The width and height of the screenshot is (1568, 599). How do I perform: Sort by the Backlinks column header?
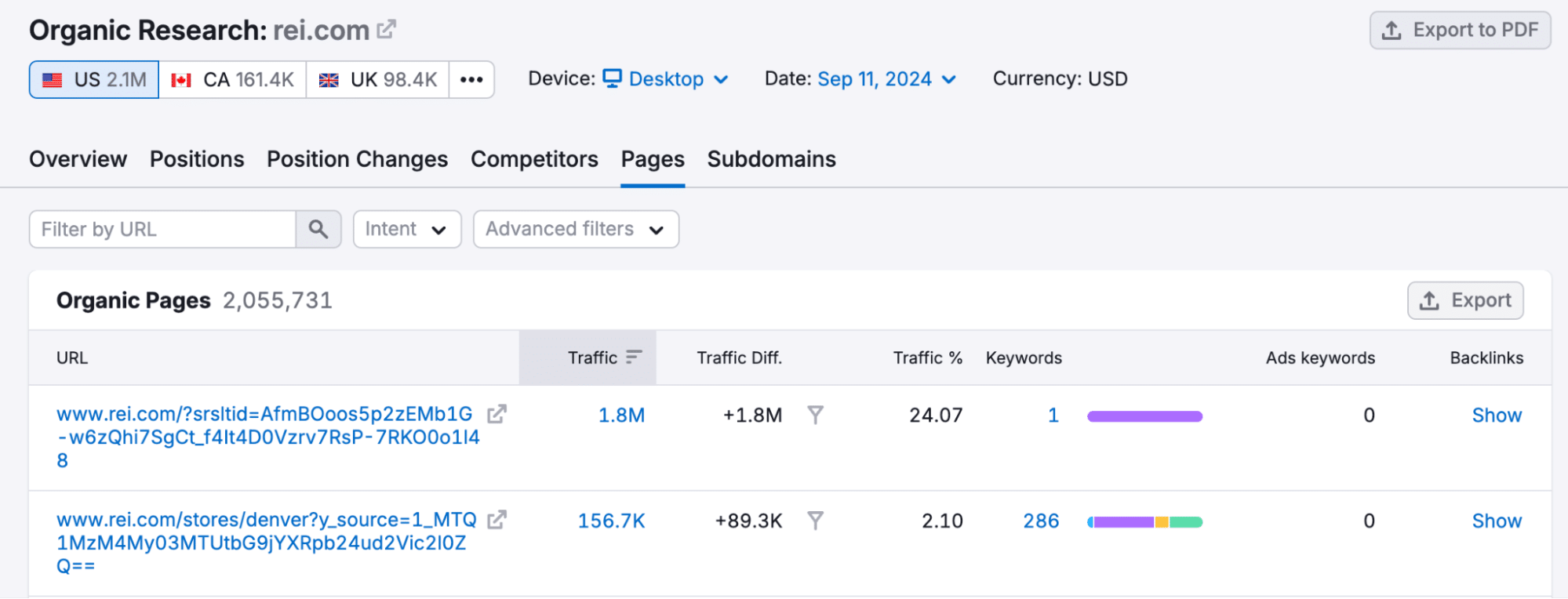[1486, 358]
